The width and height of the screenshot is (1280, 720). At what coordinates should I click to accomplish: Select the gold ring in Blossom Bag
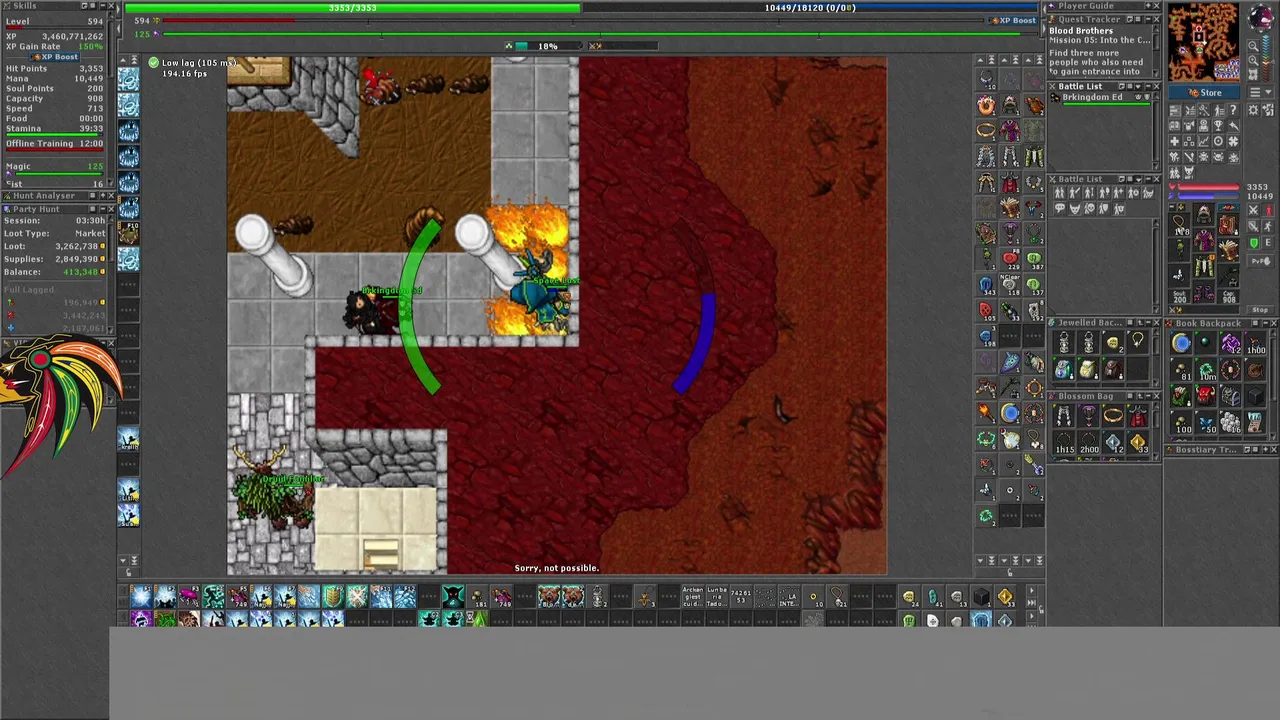click(1113, 415)
